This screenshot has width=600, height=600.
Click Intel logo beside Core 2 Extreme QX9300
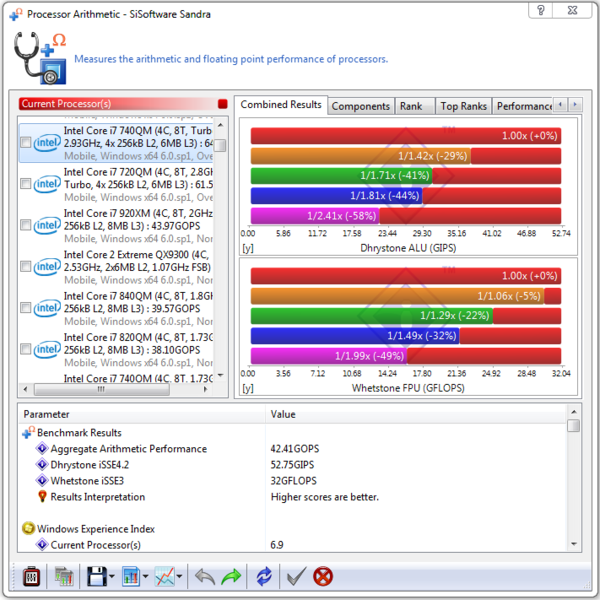pos(47,267)
